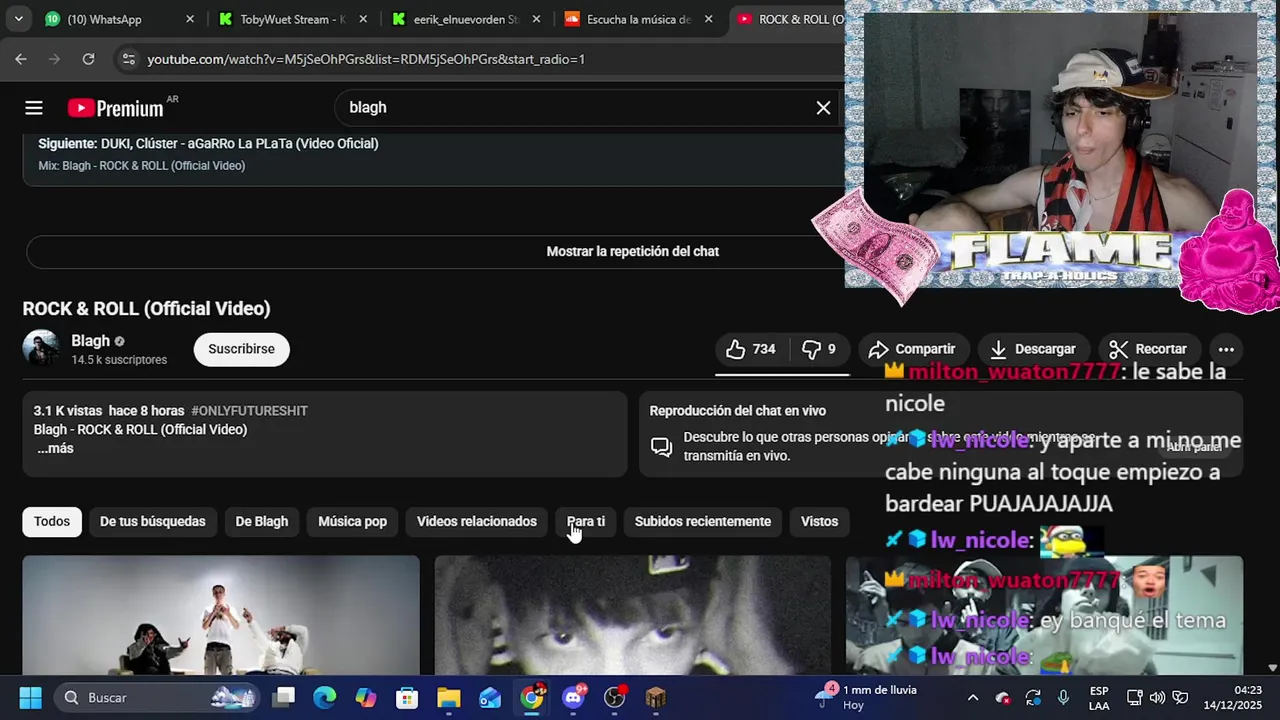
Task: Open the Blagh channel name link
Action: coord(90,341)
